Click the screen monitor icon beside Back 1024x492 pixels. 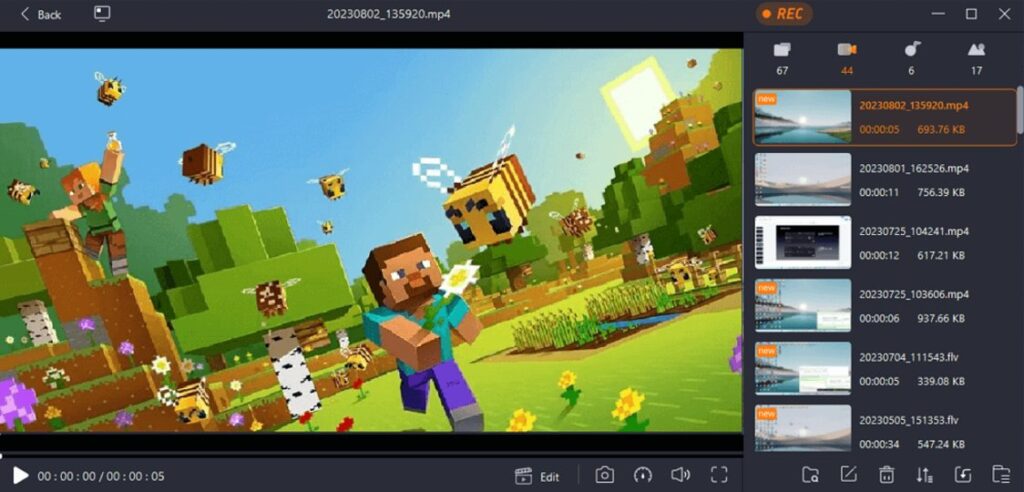click(x=102, y=14)
